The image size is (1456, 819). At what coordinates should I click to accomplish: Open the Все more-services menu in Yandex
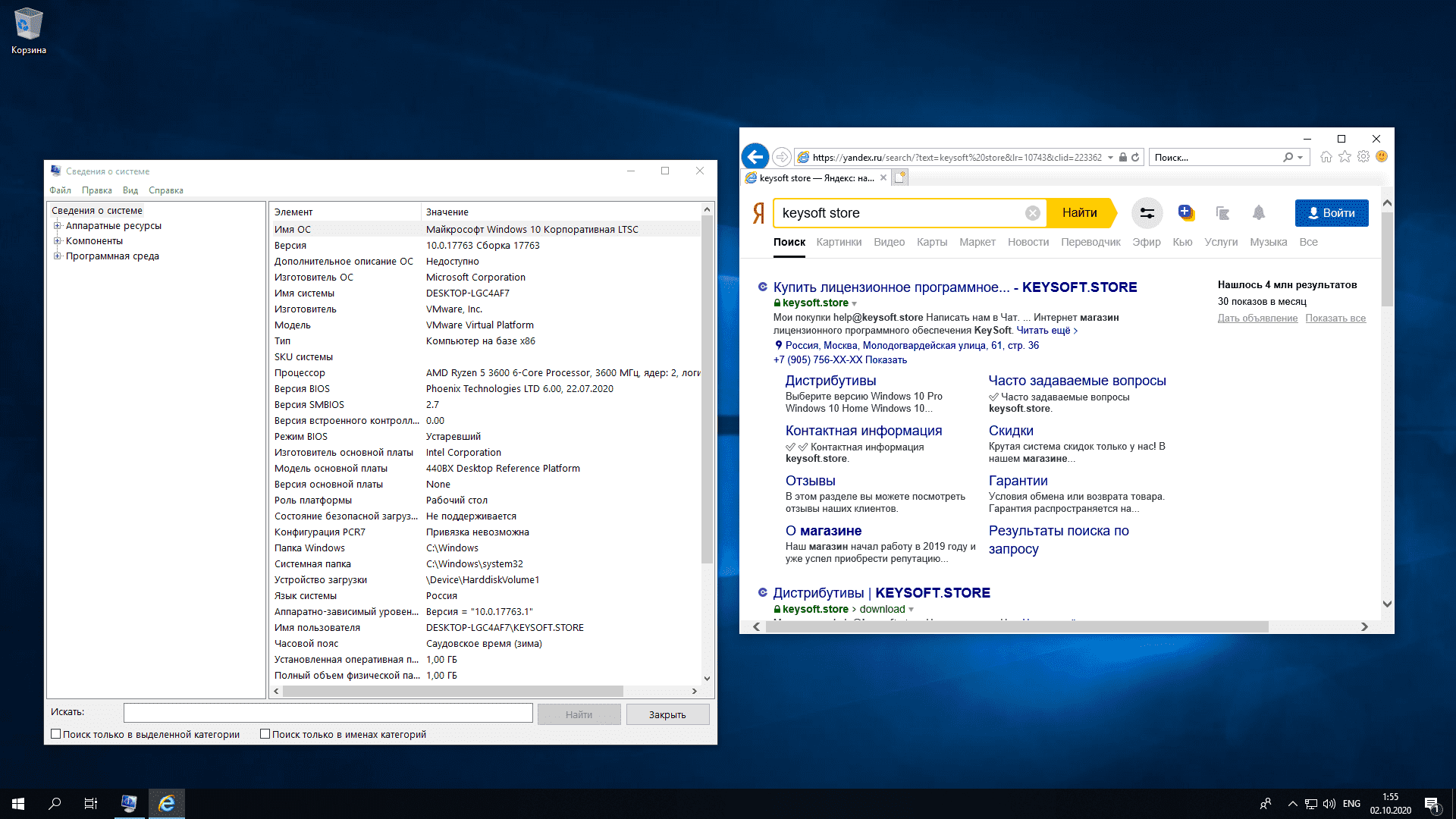(x=1308, y=242)
